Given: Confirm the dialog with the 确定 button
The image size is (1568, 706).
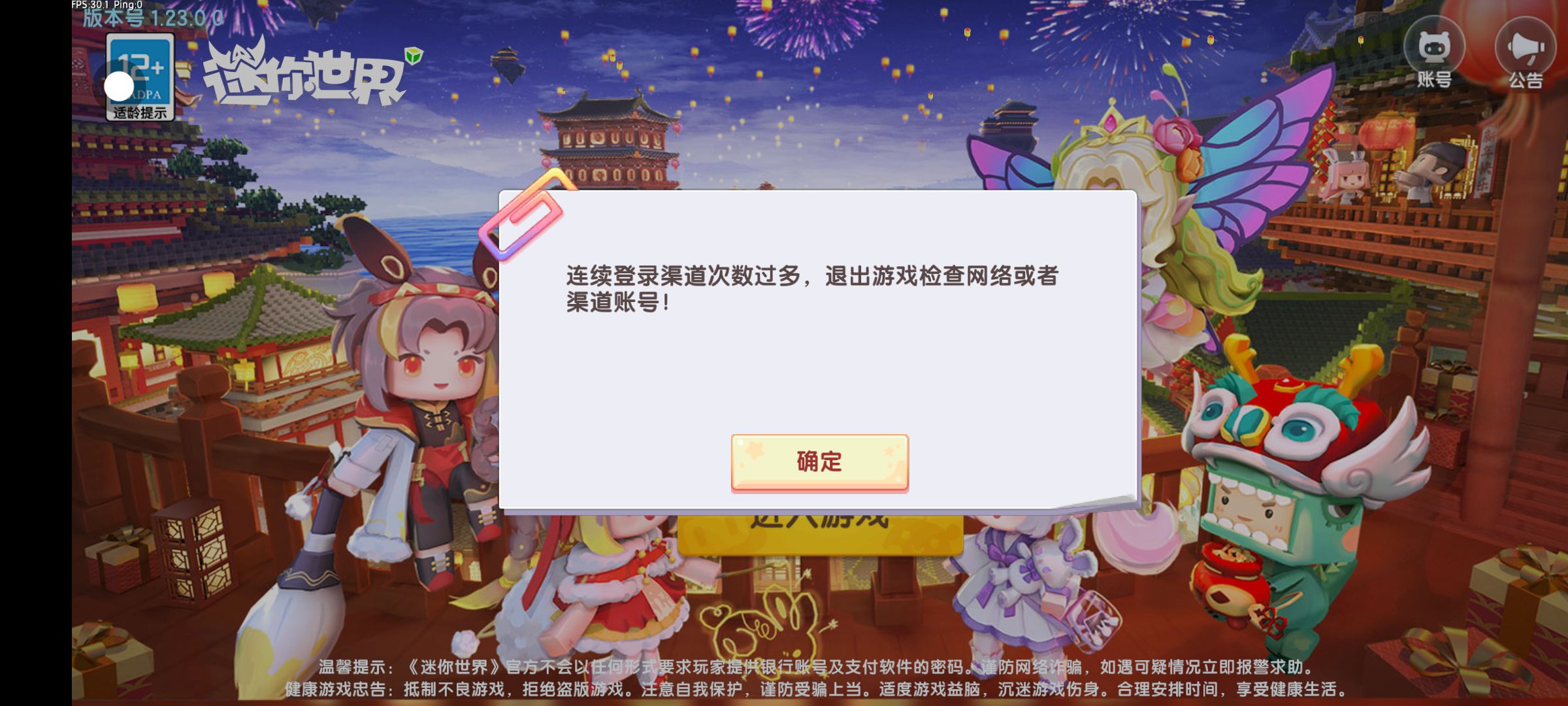Looking at the screenshot, I should tap(819, 462).
